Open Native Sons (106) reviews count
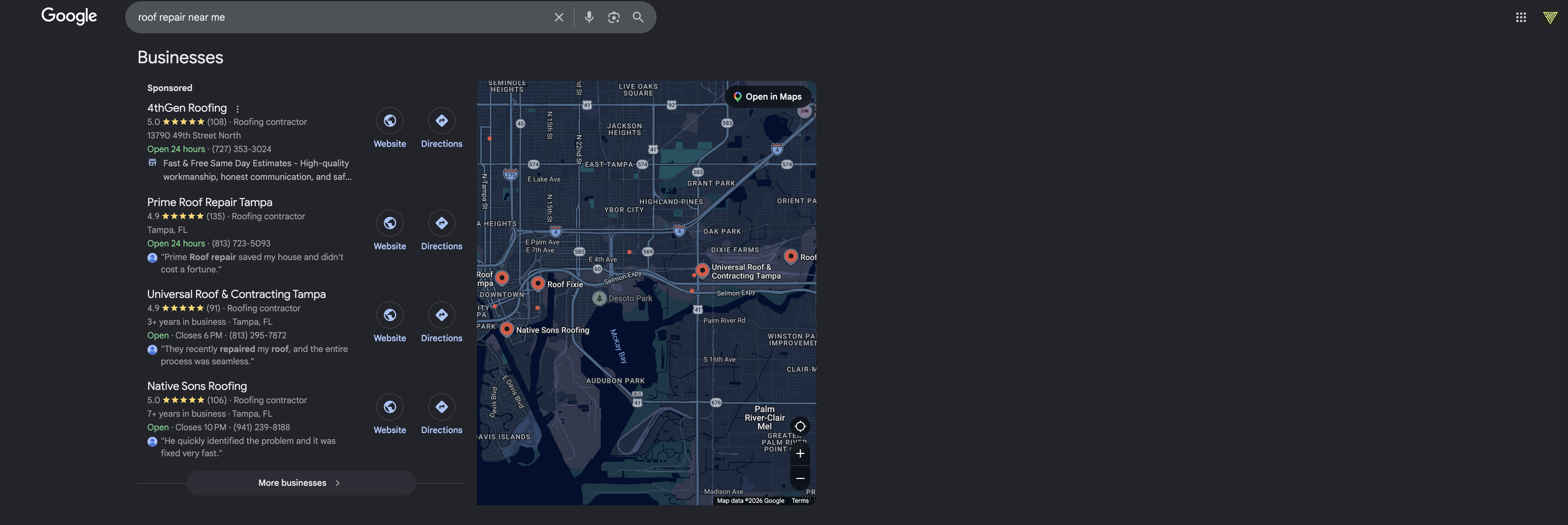 pyautogui.click(x=217, y=400)
